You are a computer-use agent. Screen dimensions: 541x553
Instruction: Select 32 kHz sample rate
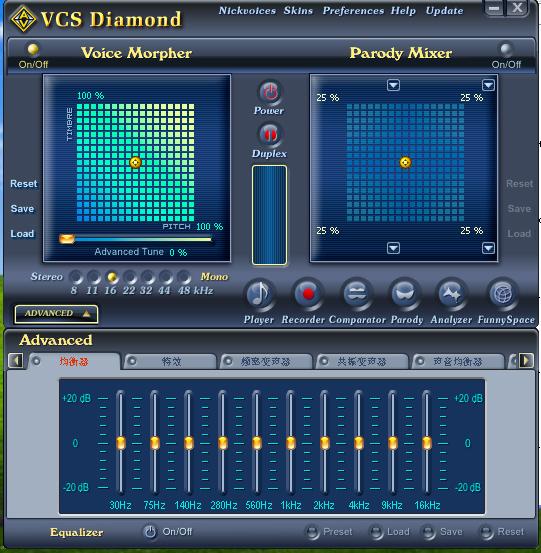pos(147,277)
